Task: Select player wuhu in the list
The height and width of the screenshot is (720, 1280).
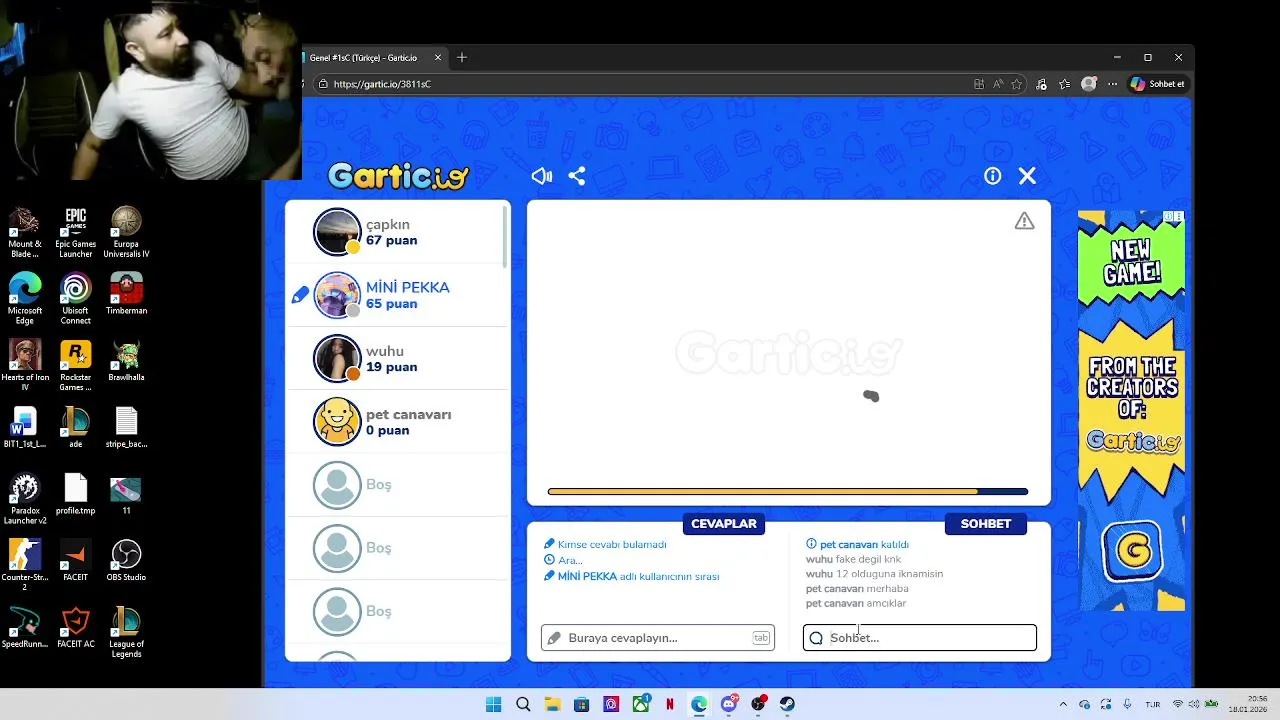Action: point(398,358)
